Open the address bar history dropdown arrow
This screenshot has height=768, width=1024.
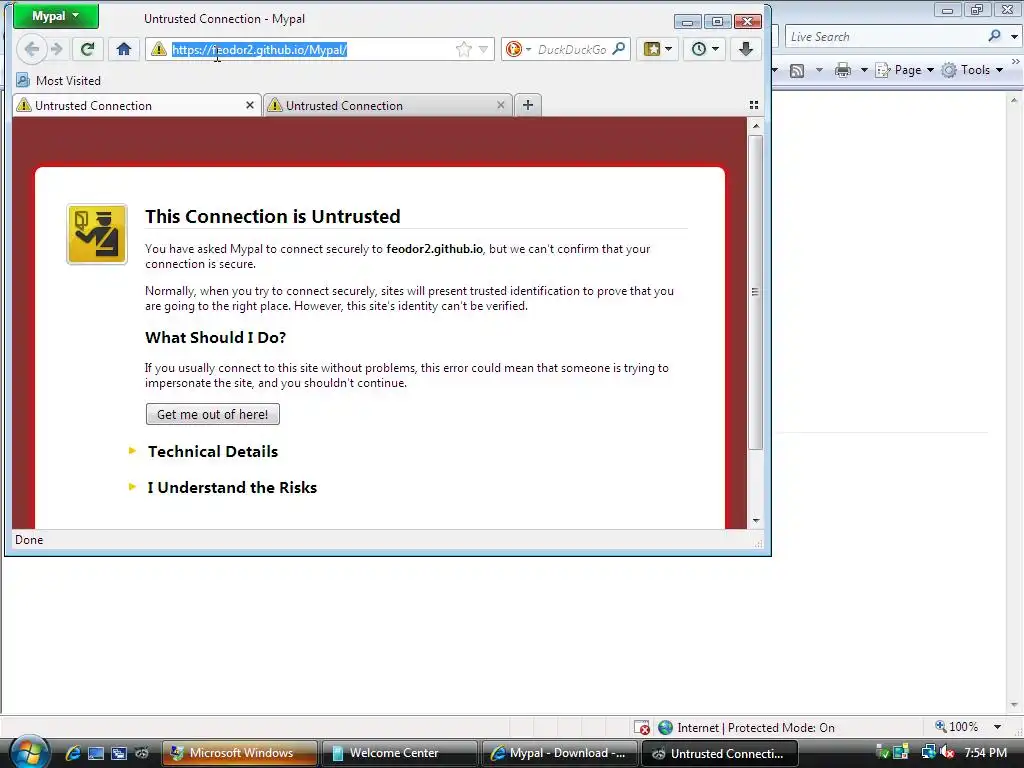[483, 49]
